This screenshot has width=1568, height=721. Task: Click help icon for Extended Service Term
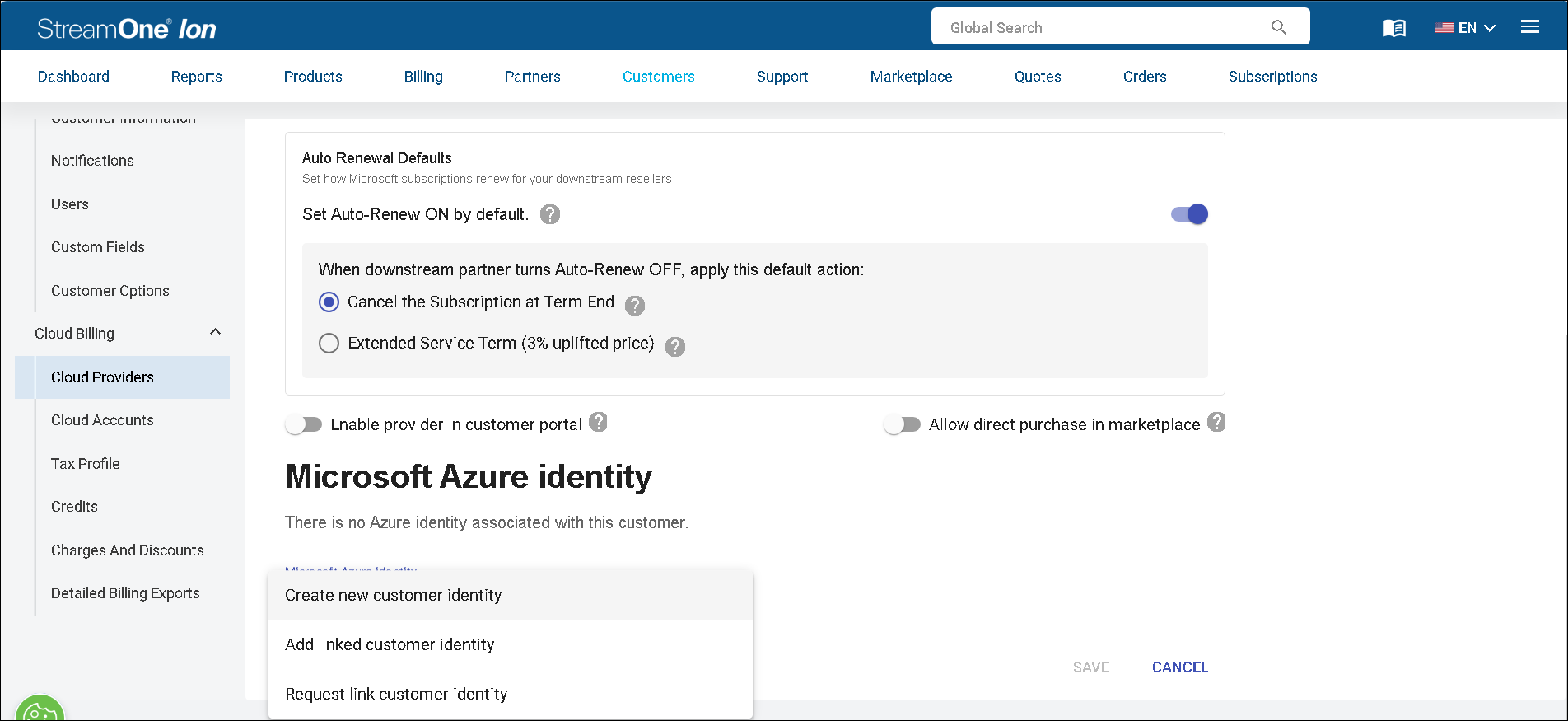click(x=675, y=347)
